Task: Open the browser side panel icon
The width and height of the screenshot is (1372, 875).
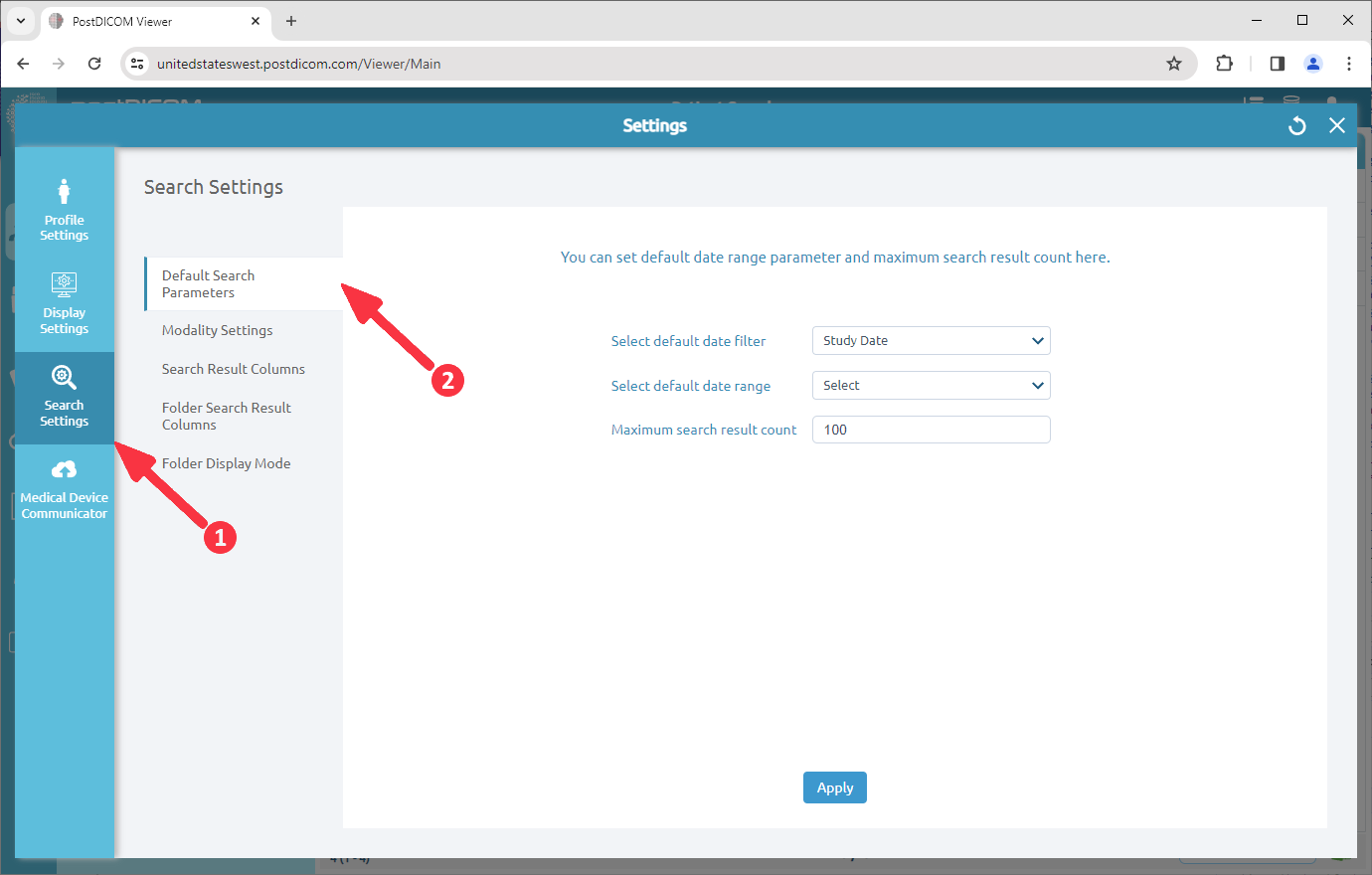Action: (x=1277, y=63)
